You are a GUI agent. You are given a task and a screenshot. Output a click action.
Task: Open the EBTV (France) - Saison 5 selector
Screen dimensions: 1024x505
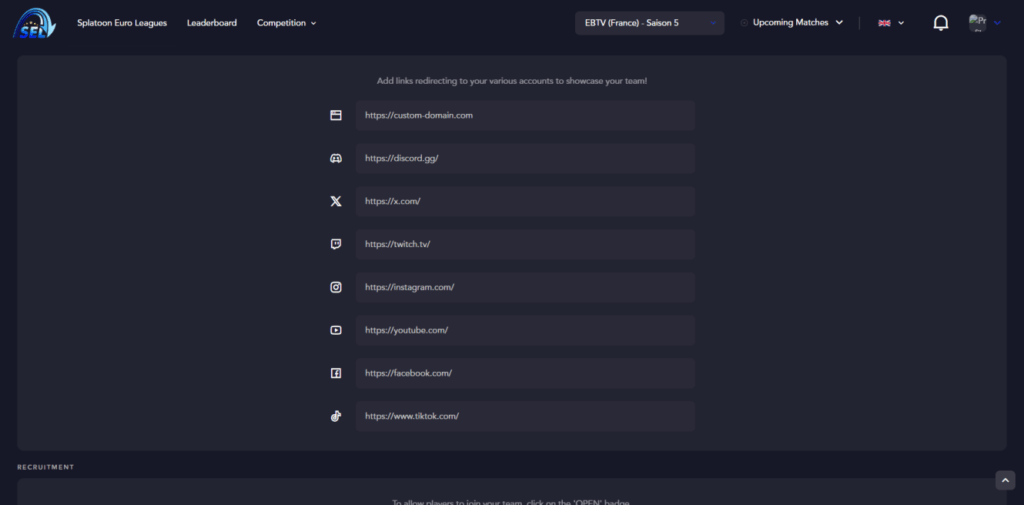650,23
